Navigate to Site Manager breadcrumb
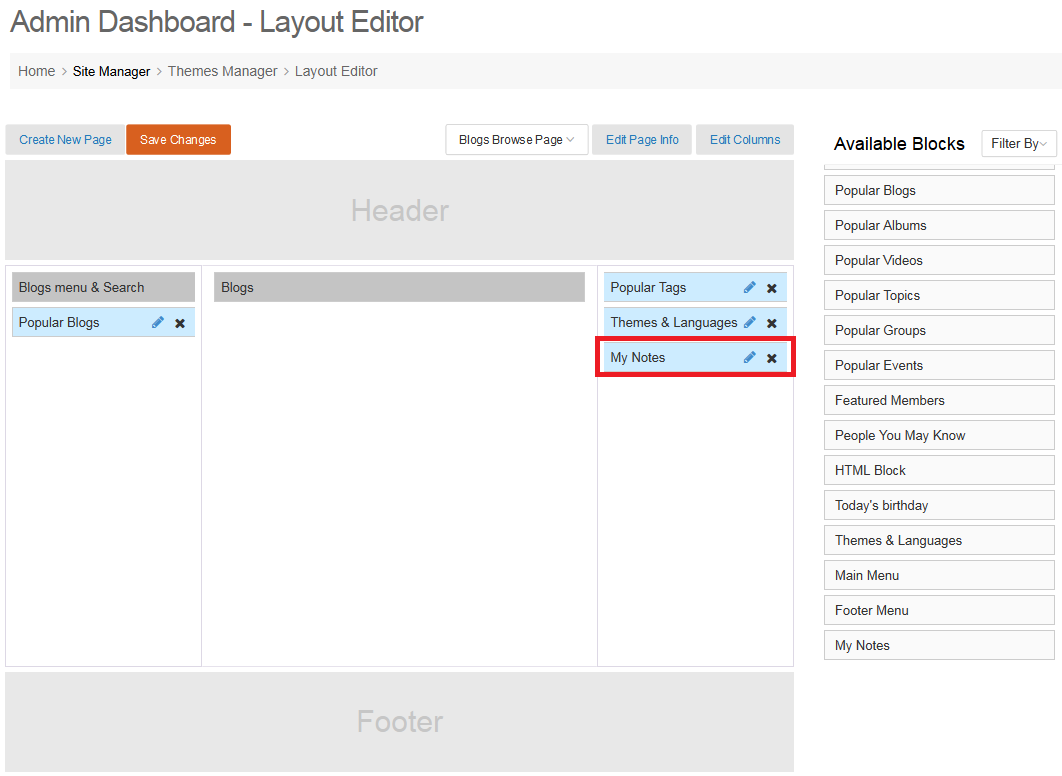The height and width of the screenshot is (776, 1062). 111,71
